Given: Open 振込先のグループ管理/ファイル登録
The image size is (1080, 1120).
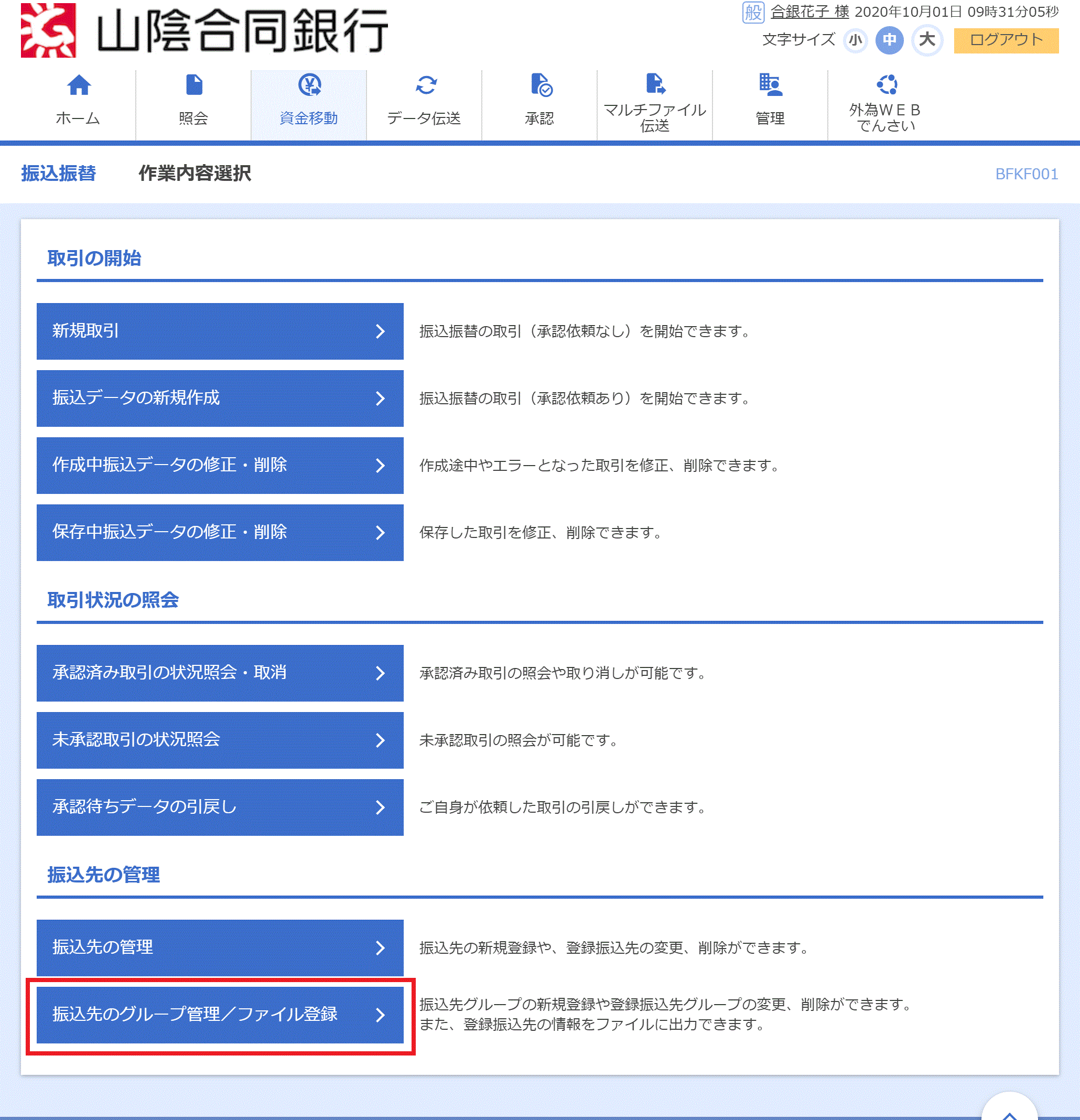Looking at the screenshot, I should (220, 1015).
